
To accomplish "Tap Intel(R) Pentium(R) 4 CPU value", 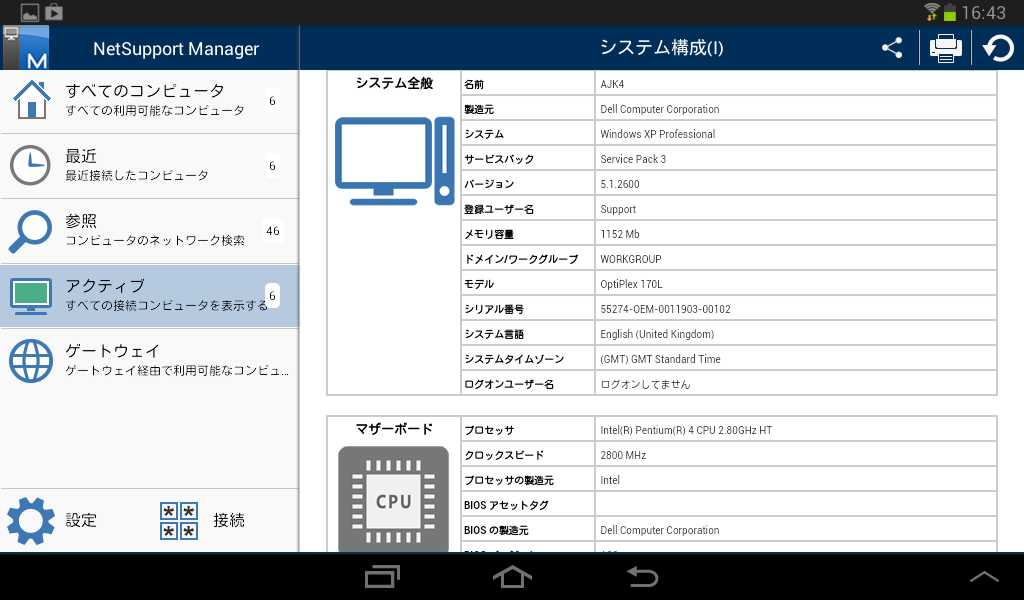I will tap(686, 430).
